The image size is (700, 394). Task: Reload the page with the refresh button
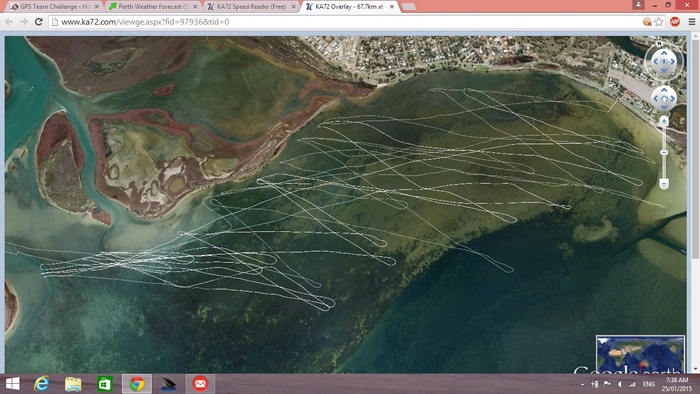click(39, 22)
